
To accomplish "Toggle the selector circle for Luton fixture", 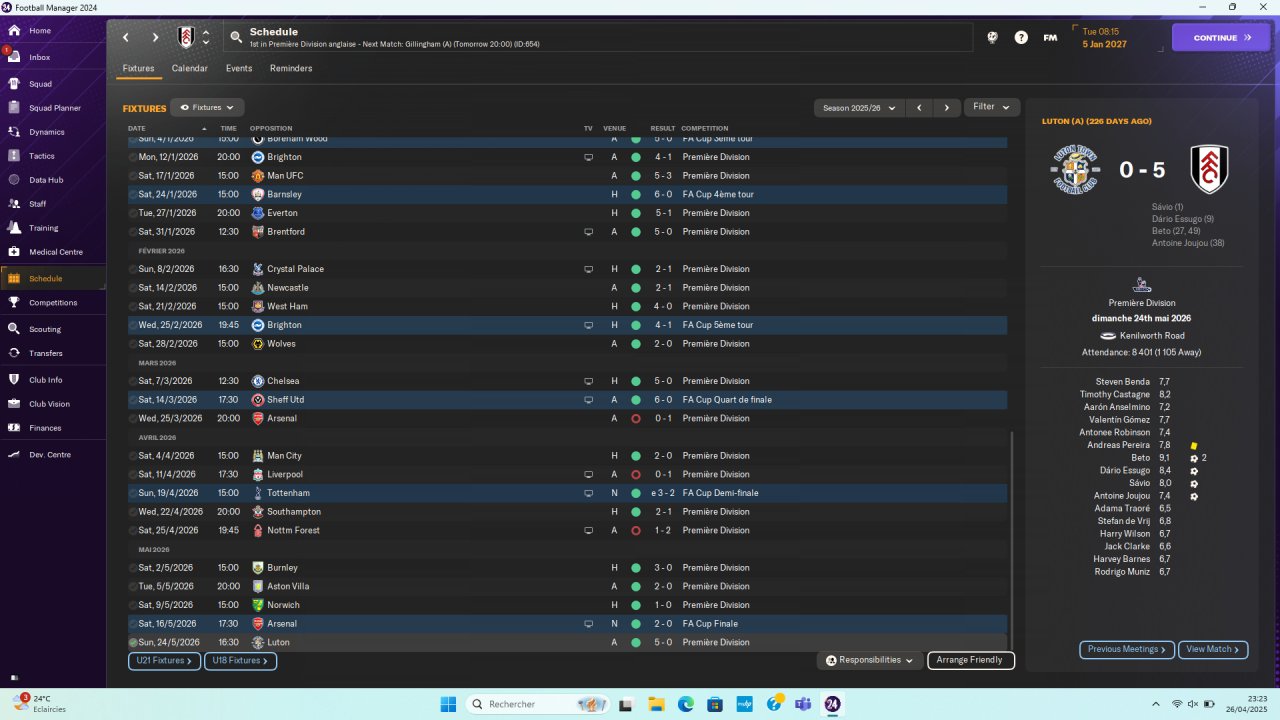I will pyautogui.click(x=133, y=643).
